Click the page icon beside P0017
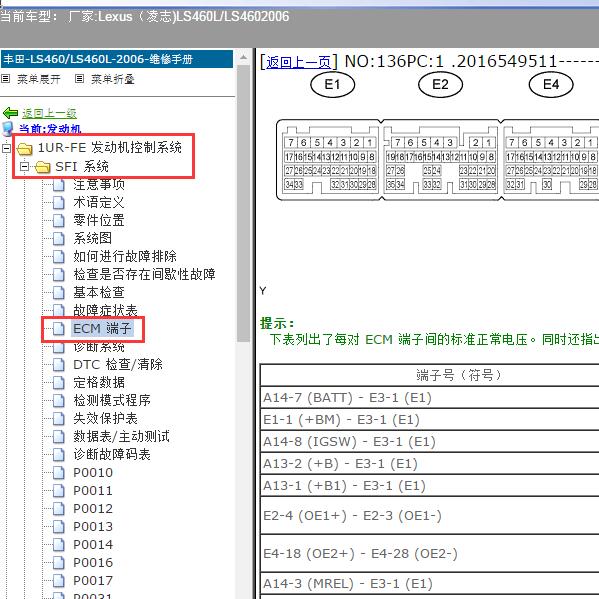This screenshot has width=599, height=599. 58,580
